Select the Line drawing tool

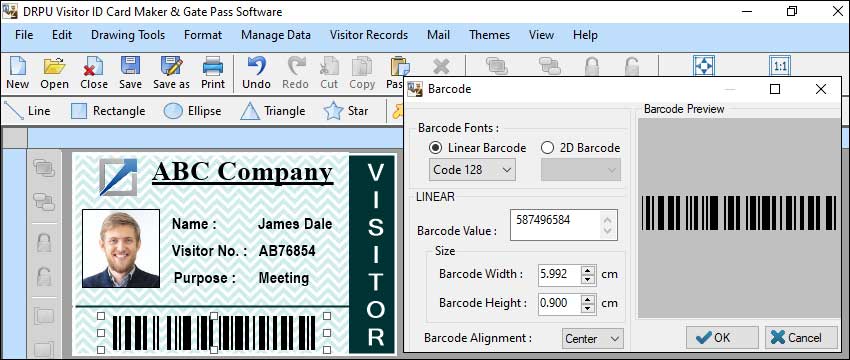coord(28,111)
